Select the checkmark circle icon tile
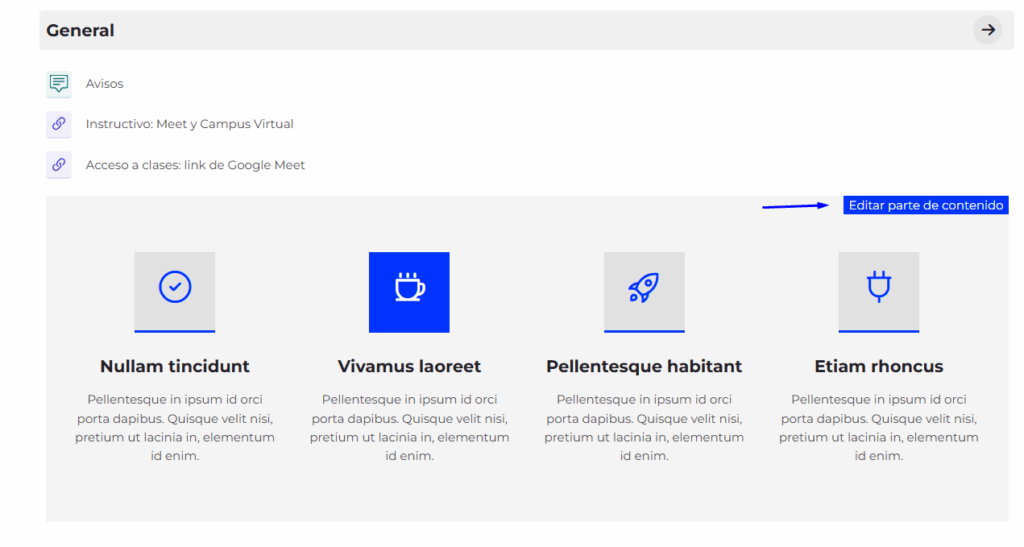Viewport: 1024px width, 547px height. click(175, 290)
